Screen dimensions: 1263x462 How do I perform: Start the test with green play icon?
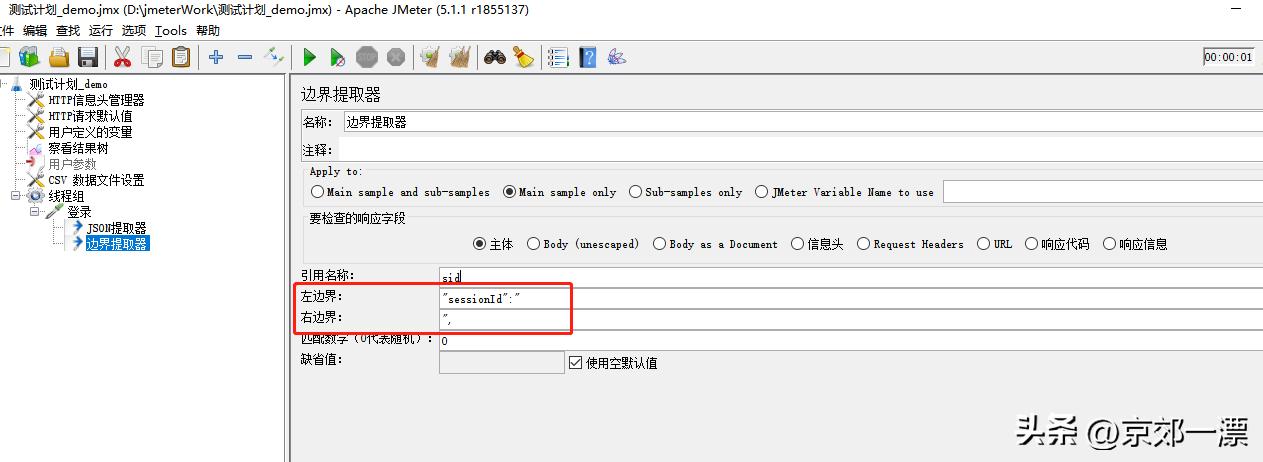click(309, 57)
